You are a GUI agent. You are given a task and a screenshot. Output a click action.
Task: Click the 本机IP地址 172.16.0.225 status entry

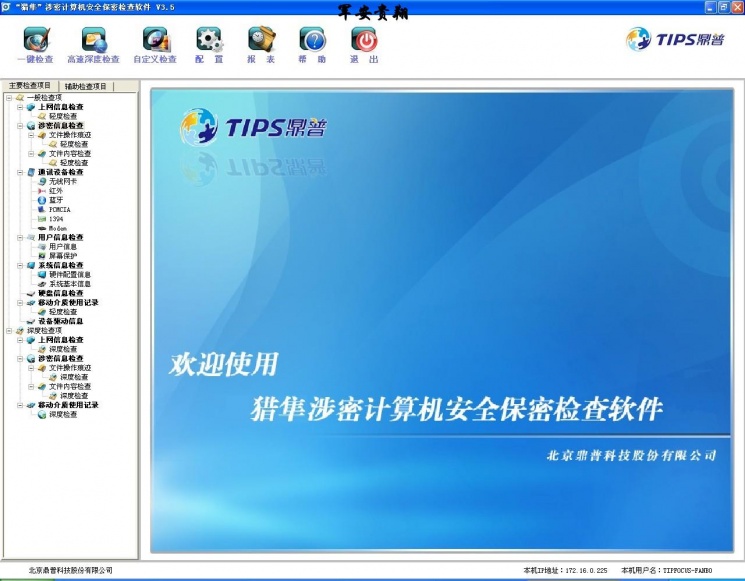(x=565, y=570)
